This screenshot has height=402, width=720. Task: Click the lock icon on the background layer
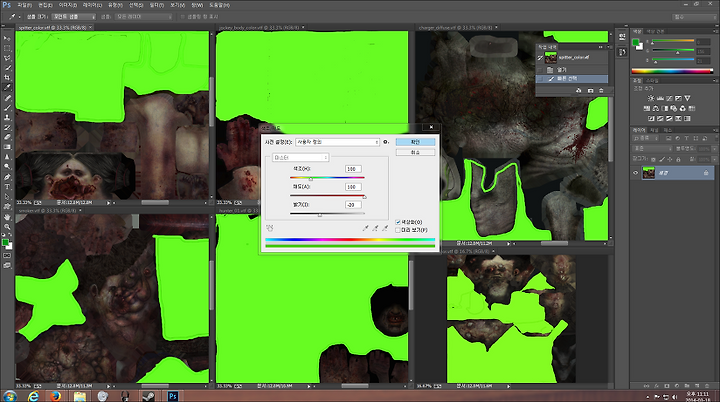pos(706,173)
